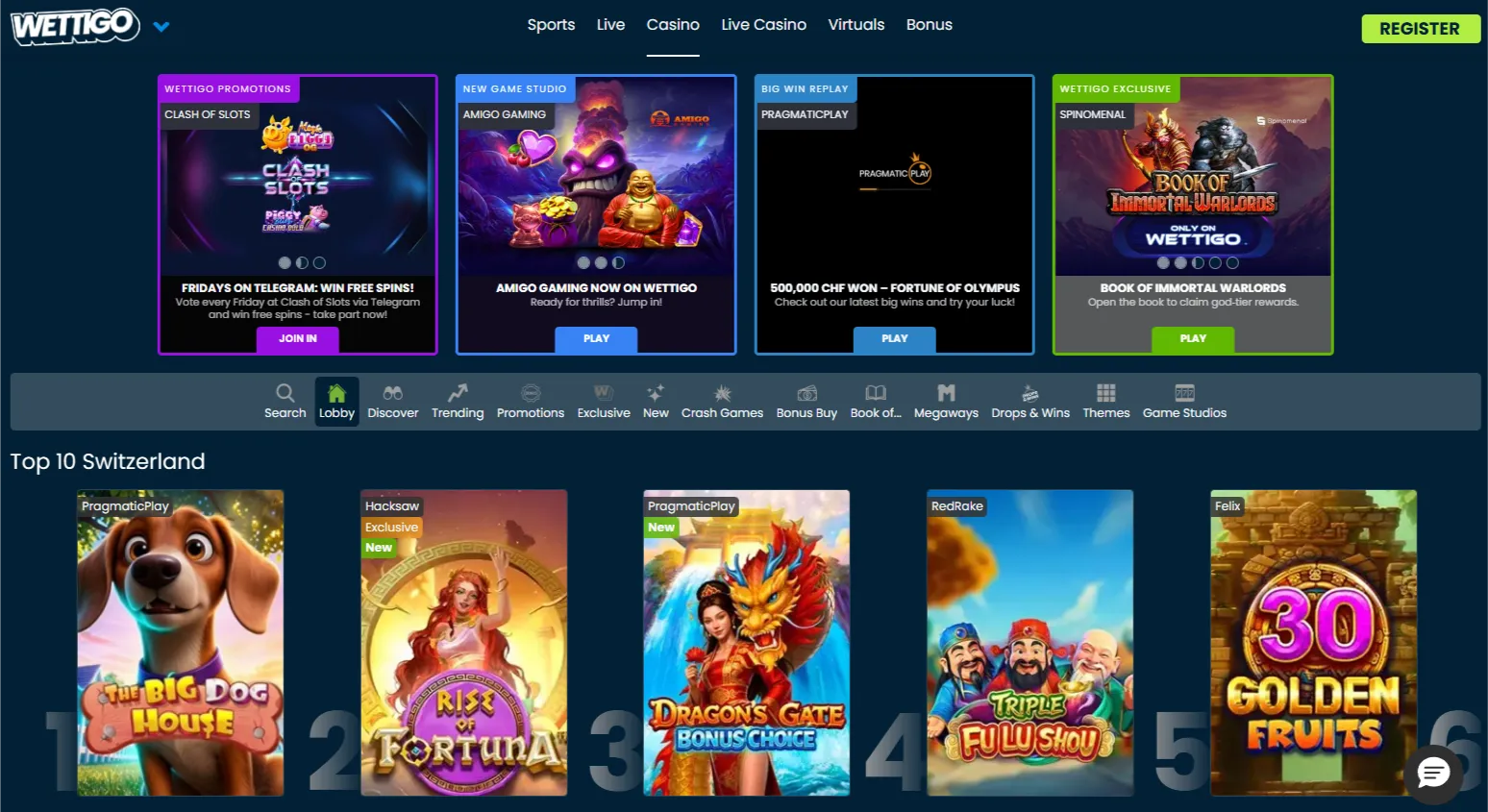The height and width of the screenshot is (812, 1488).
Task: Select first carousel dot on Amigo Gaming card
Action: pos(583,262)
